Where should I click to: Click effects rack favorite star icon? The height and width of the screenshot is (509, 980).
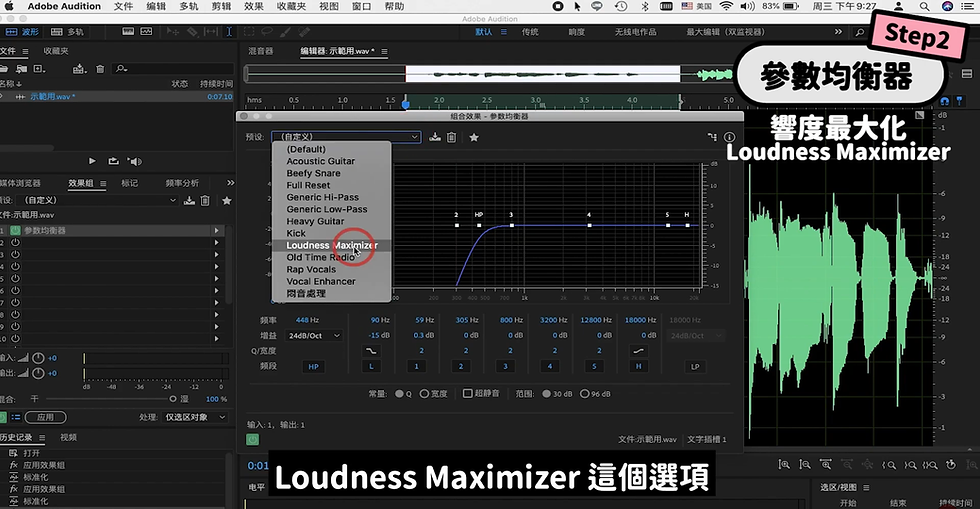tap(226, 200)
